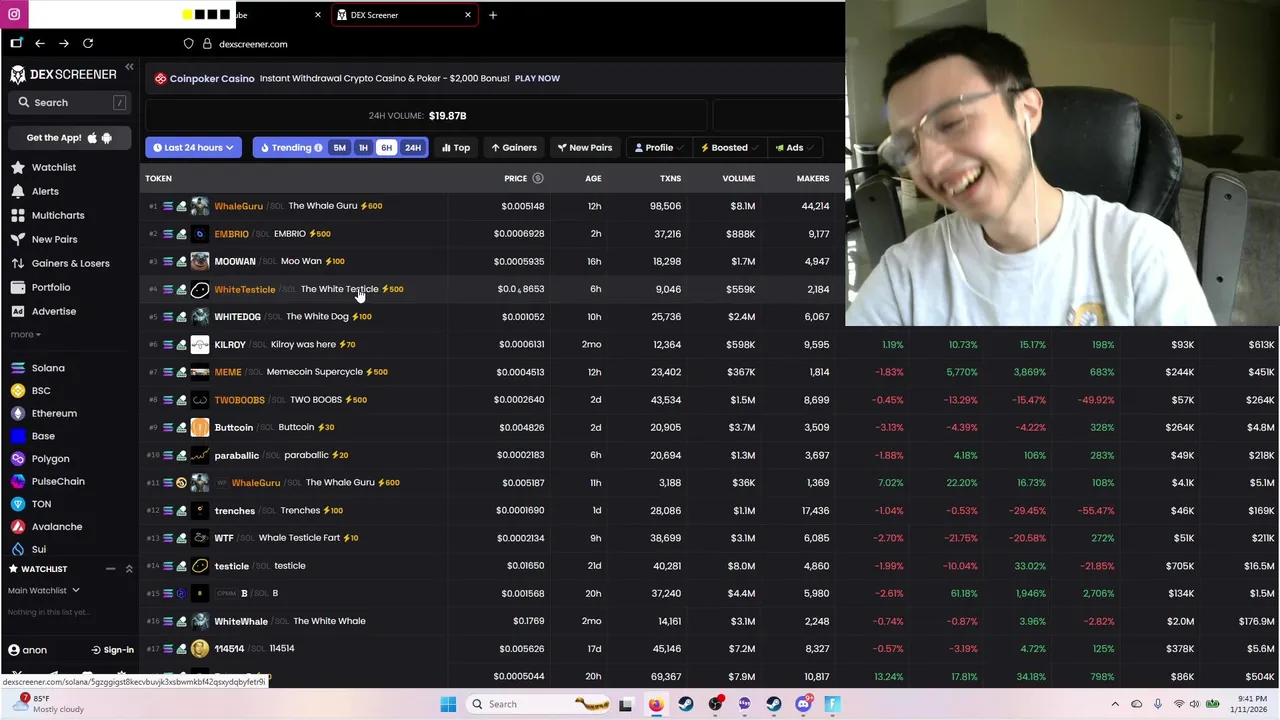
Task: Focus the sidebar Search field
Action: coord(69,102)
